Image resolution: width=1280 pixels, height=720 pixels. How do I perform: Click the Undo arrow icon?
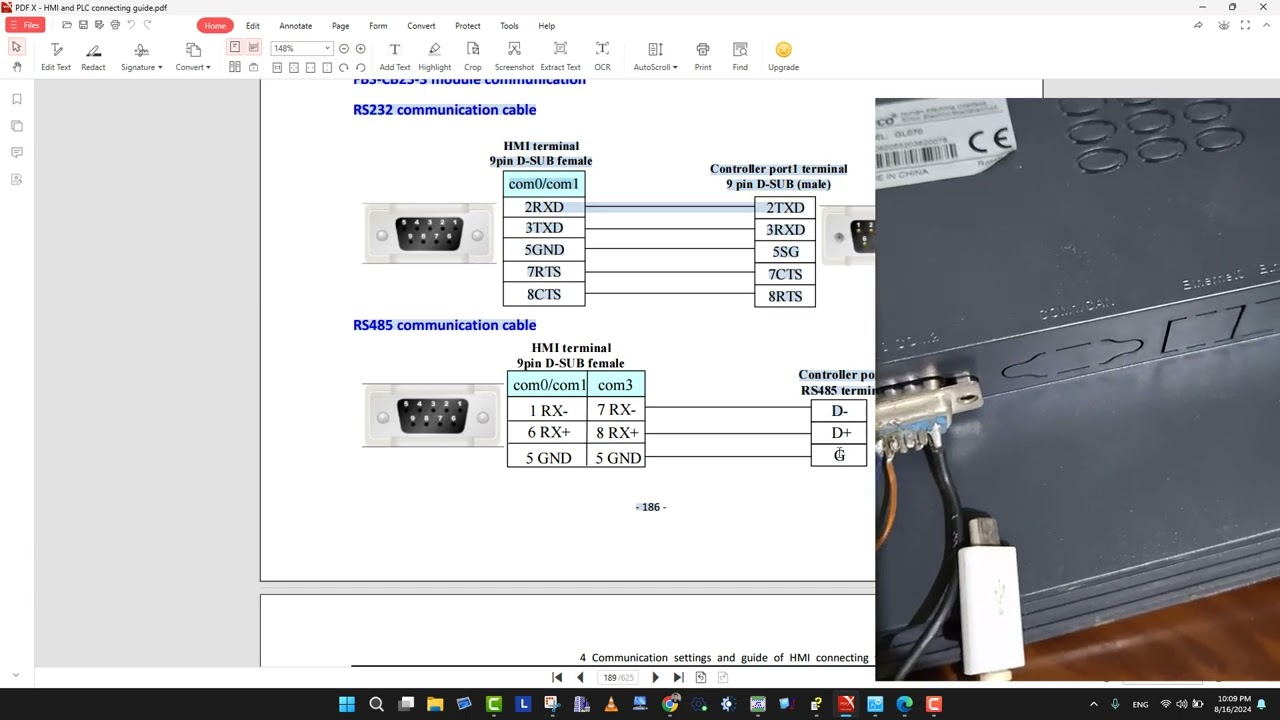(131, 25)
